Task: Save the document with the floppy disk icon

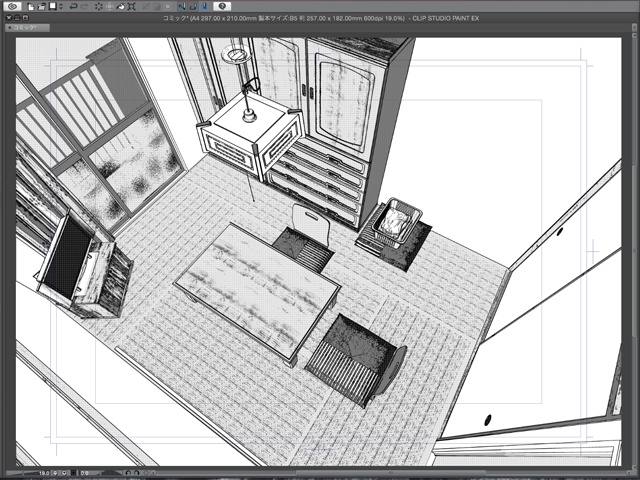Action: pyautogui.click(x=53, y=7)
